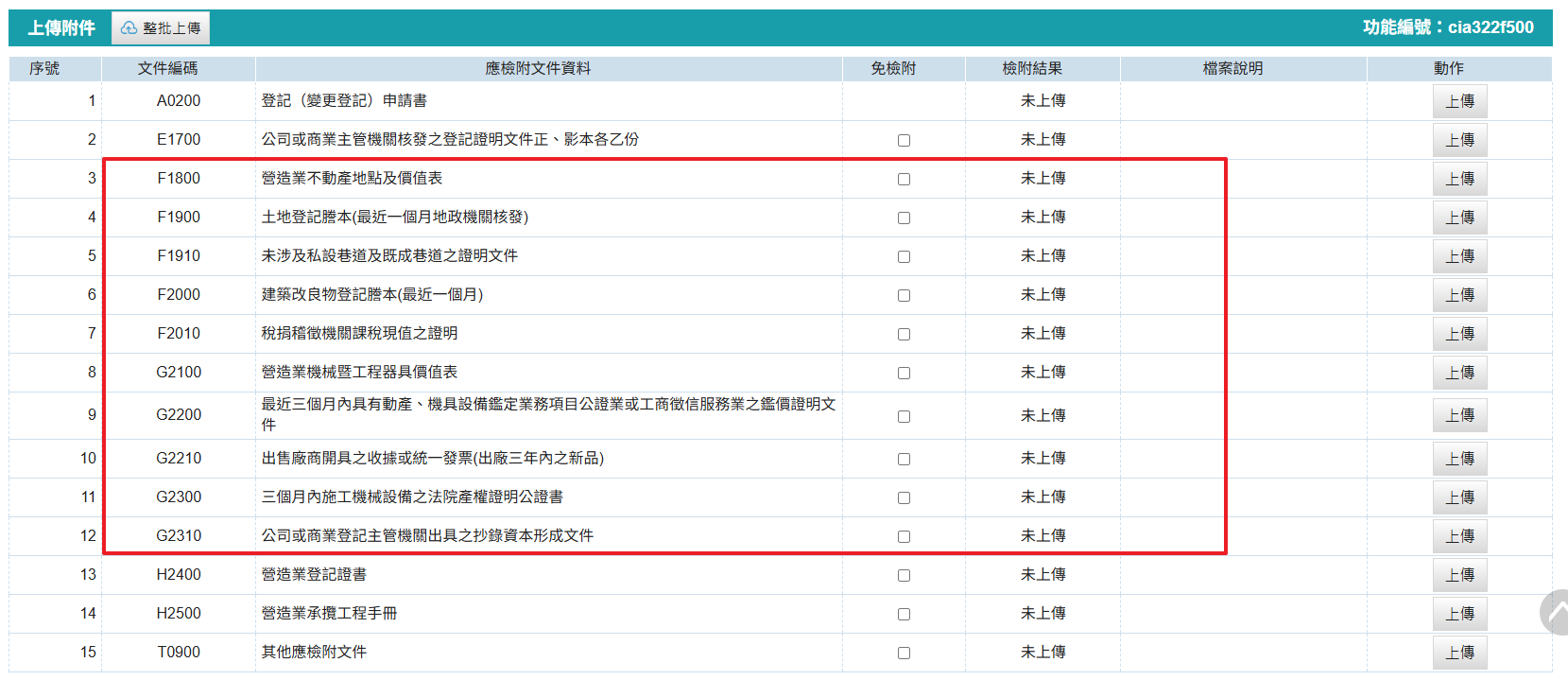
Task: Check 免檢附 box for G2210 出售廠商收據
Action: [904, 459]
